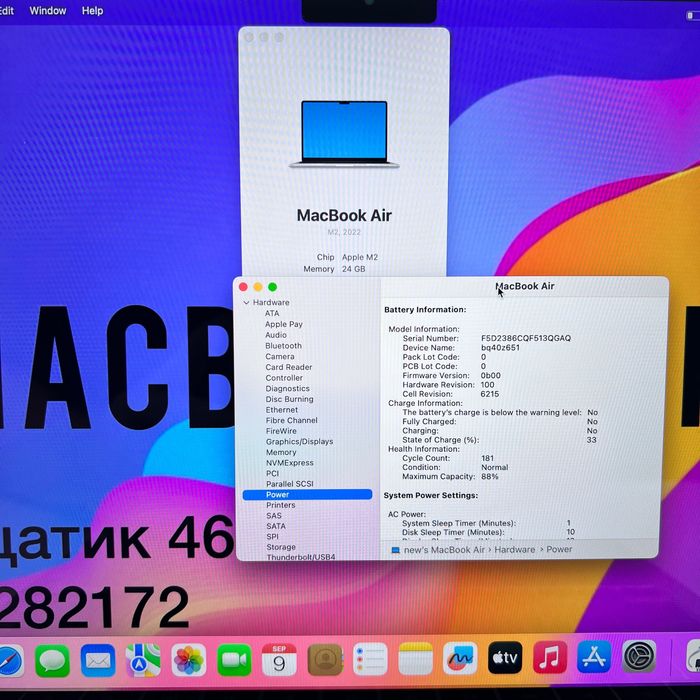The height and width of the screenshot is (700, 700).
Task: Select Parallel SCSI in the sidebar
Action: [x=290, y=484]
